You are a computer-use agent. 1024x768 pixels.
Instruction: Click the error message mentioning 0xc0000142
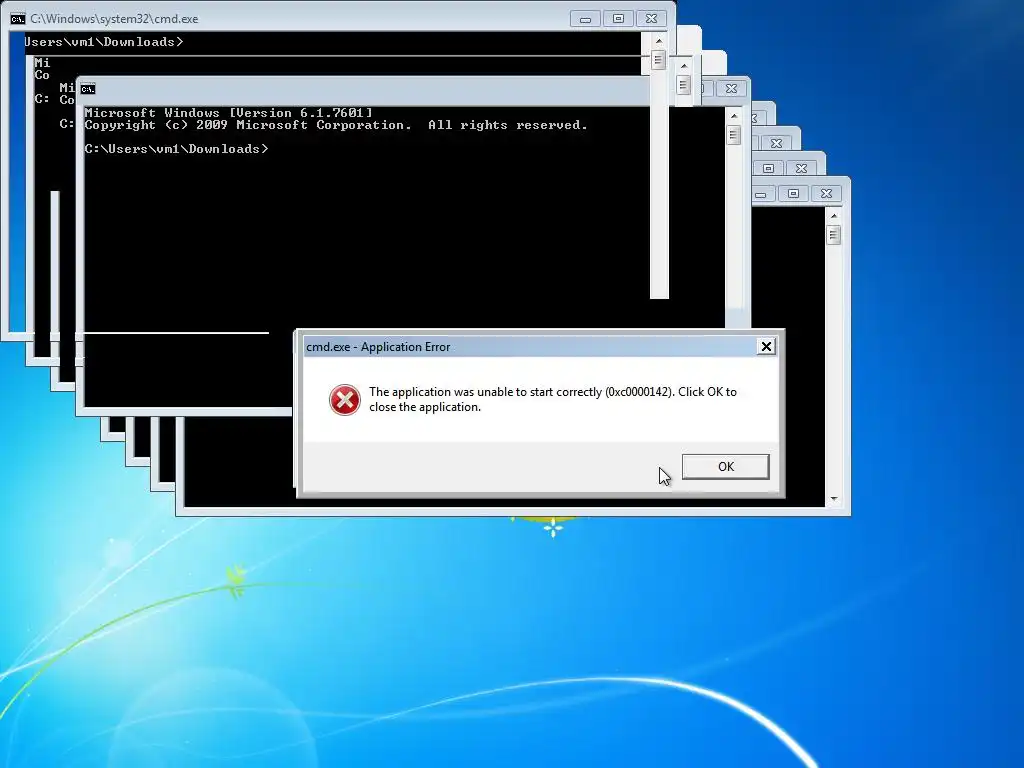tap(552, 399)
